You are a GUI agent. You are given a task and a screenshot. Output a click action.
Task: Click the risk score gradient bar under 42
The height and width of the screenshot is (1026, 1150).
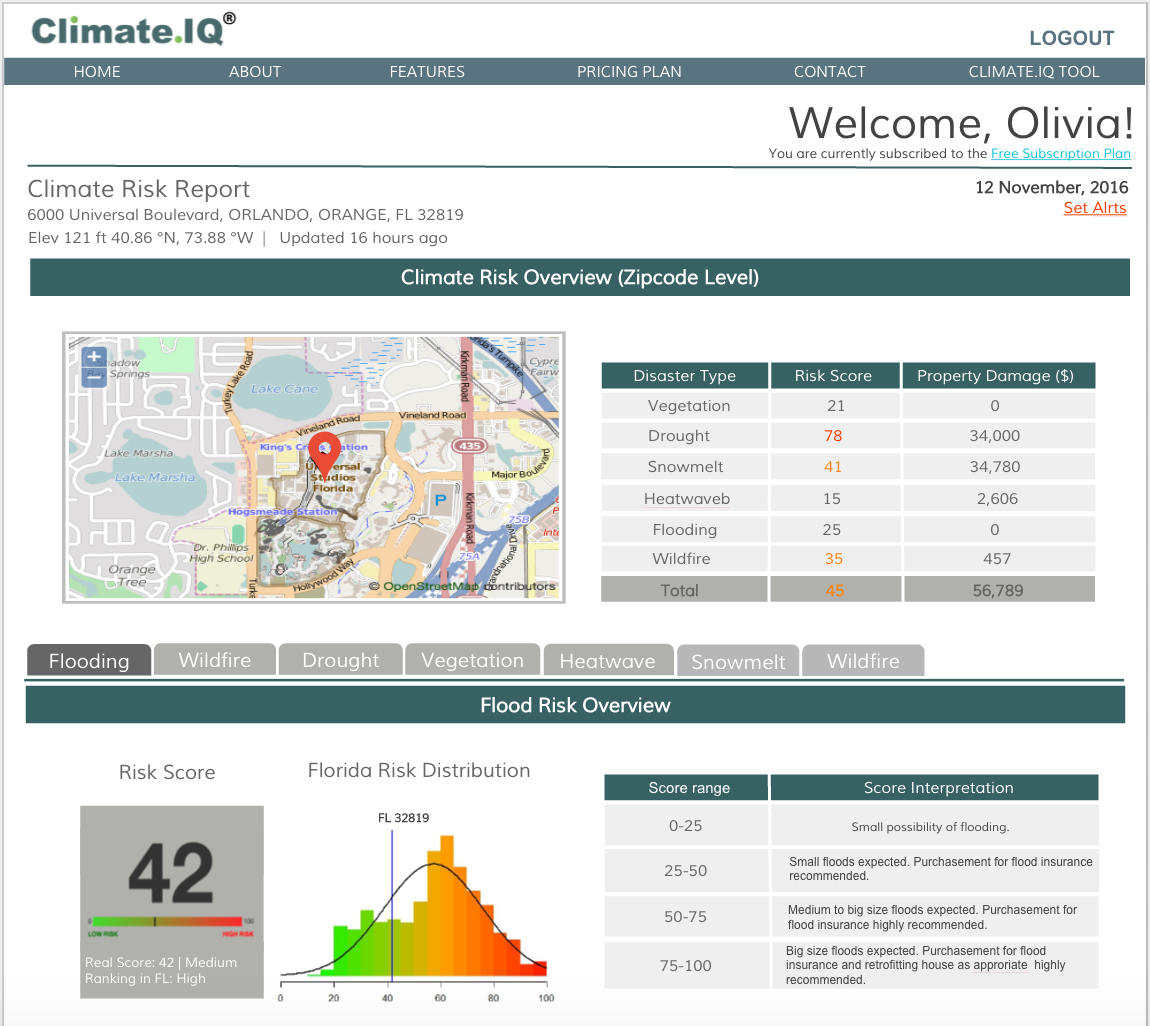click(x=166, y=921)
